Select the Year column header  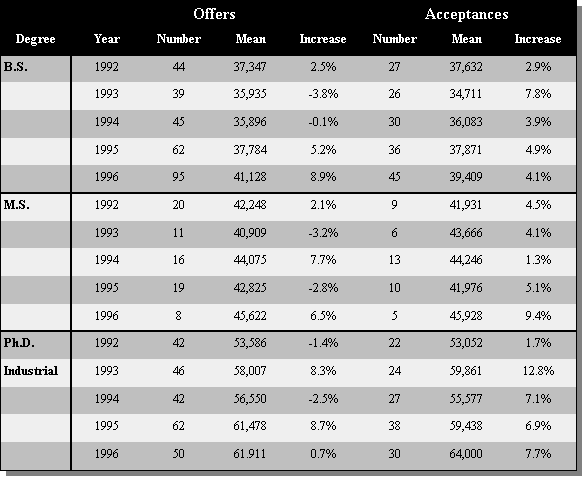click(x=107, y=39)
